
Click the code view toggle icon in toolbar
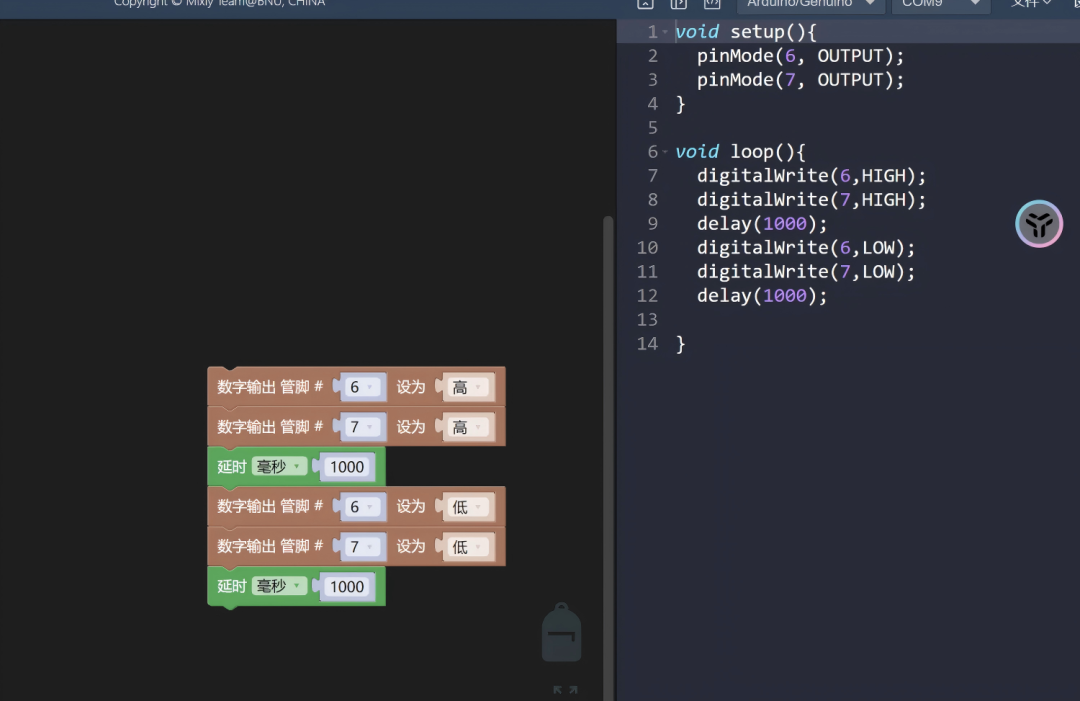tap(711, 4)
